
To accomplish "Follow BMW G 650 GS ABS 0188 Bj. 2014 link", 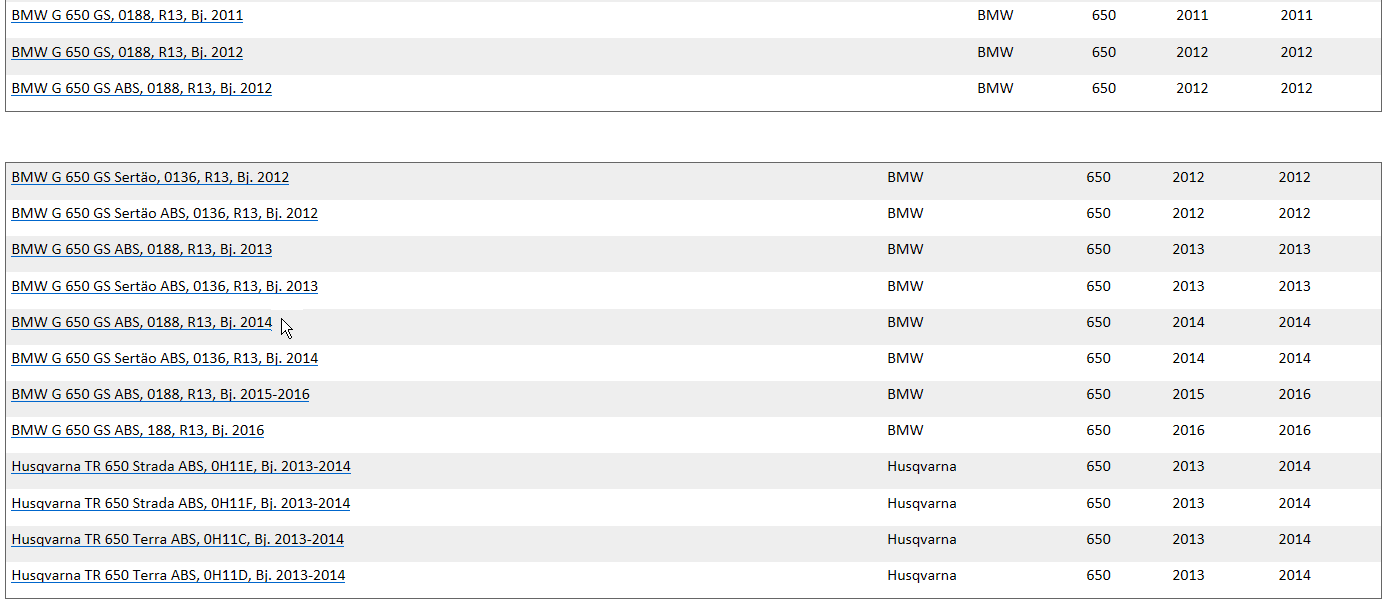I will (141, 322).
